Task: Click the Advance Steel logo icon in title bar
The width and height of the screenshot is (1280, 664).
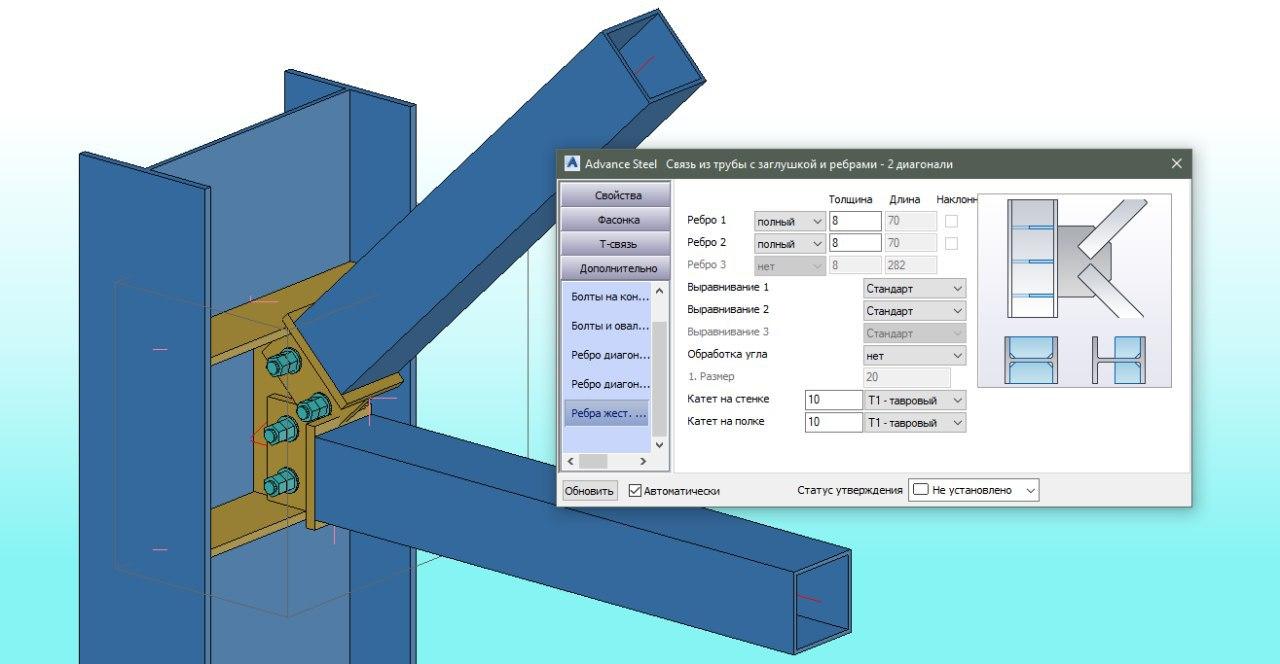Action: tap(572, 164)
